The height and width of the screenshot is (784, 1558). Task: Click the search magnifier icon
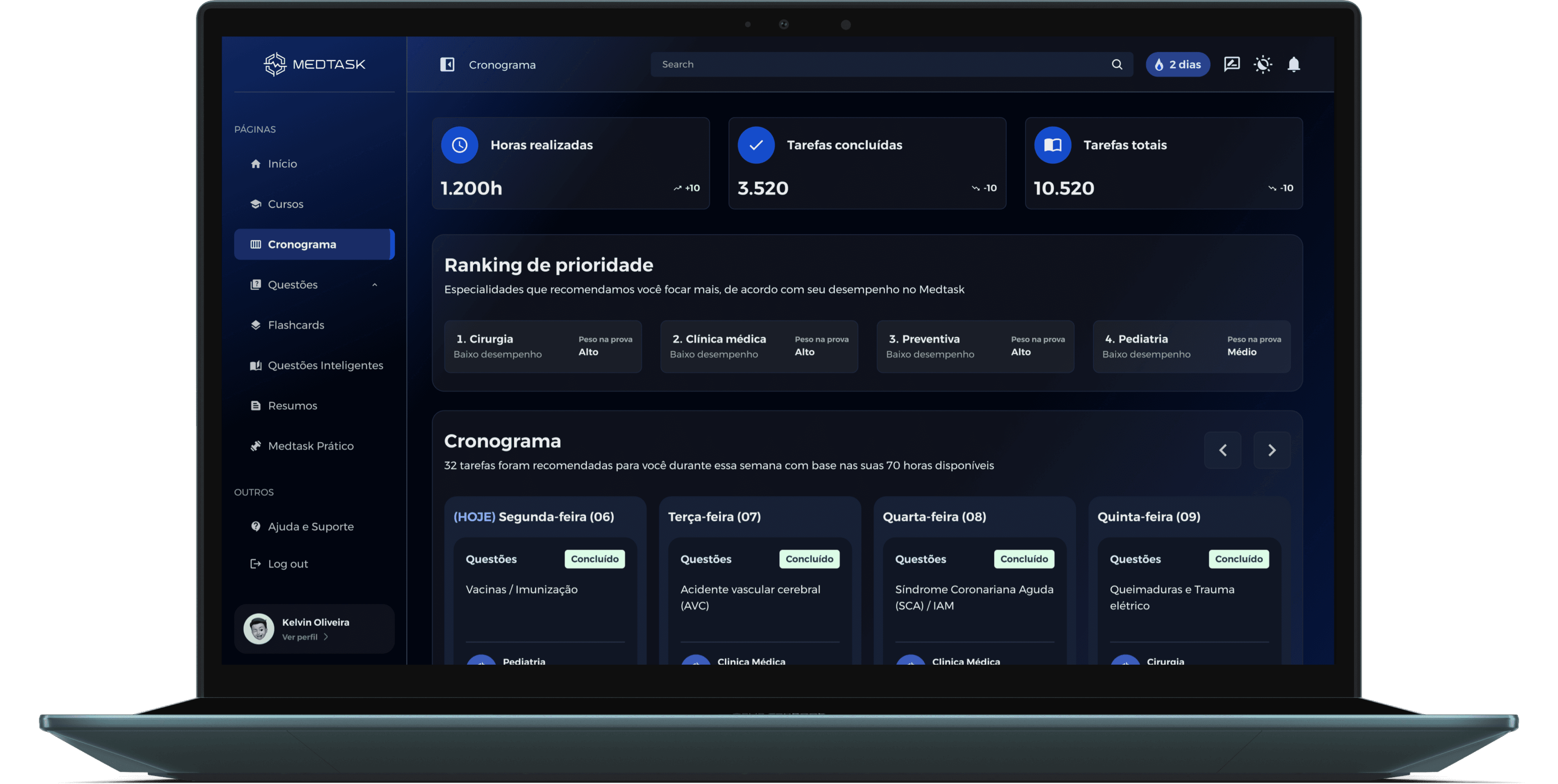click(1117, 65)
